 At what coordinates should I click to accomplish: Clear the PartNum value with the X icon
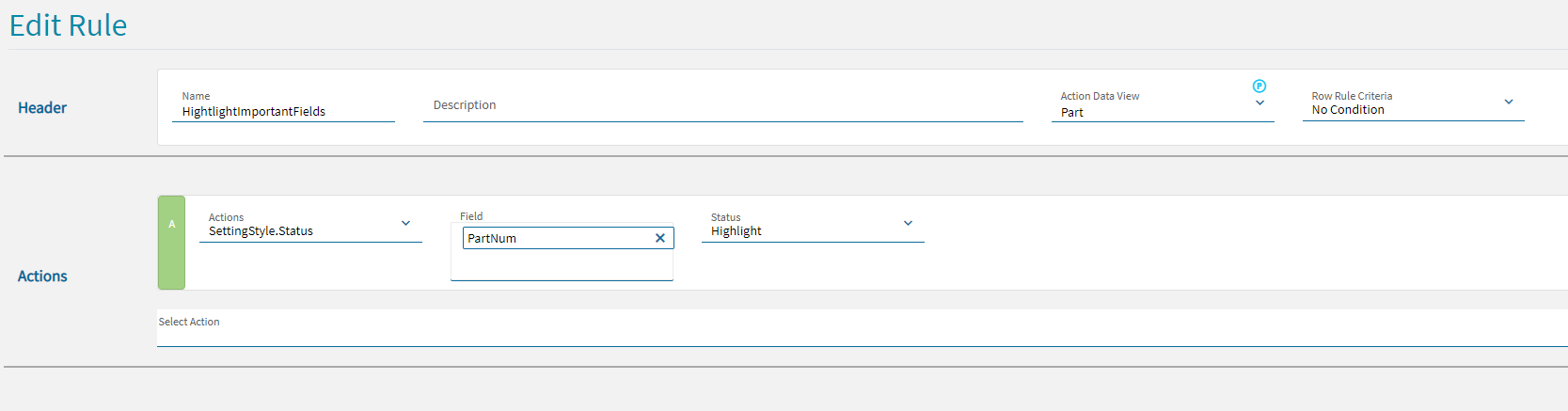coord(660,238)
